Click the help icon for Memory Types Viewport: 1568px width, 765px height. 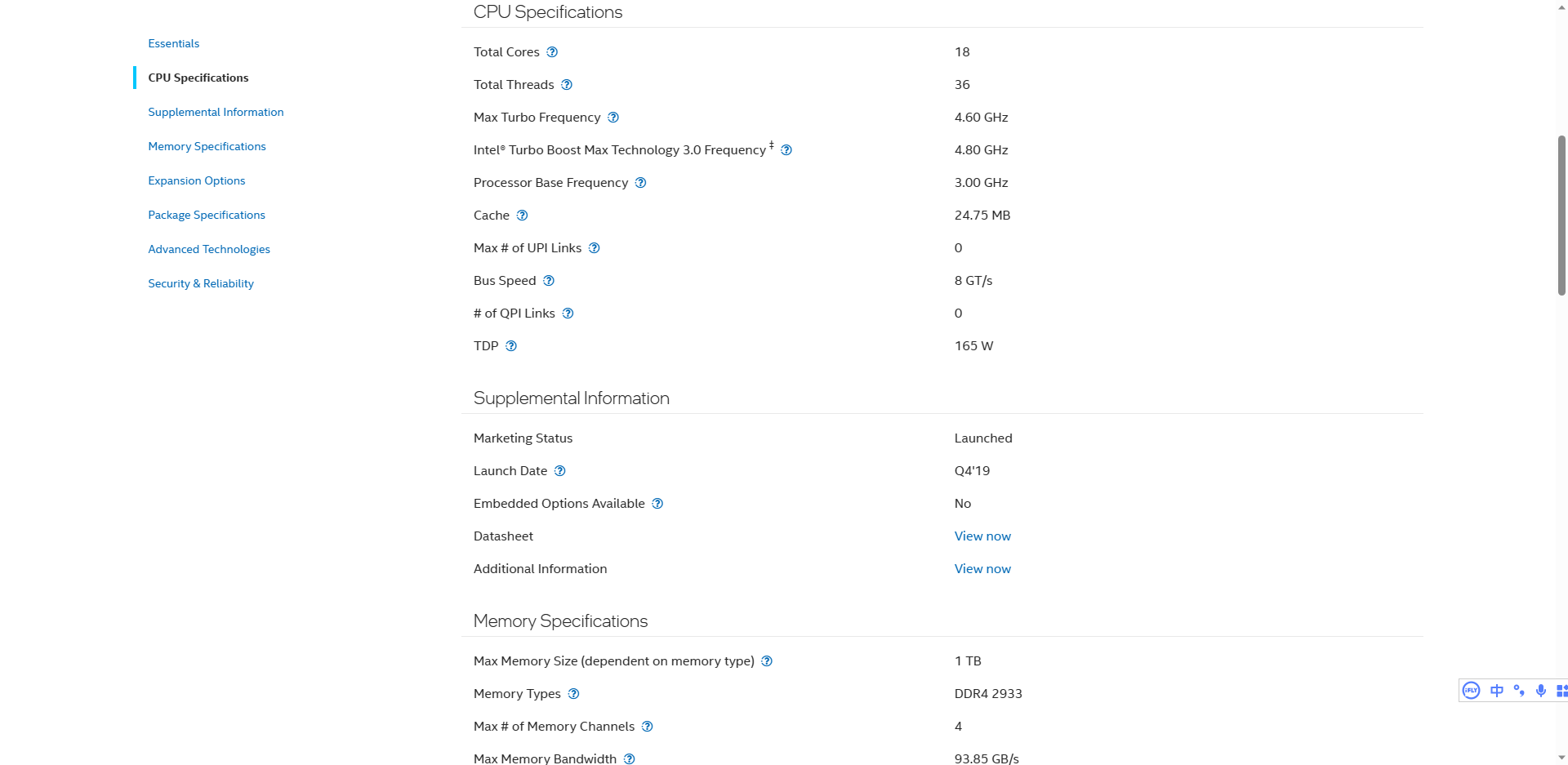coord(573,694)
